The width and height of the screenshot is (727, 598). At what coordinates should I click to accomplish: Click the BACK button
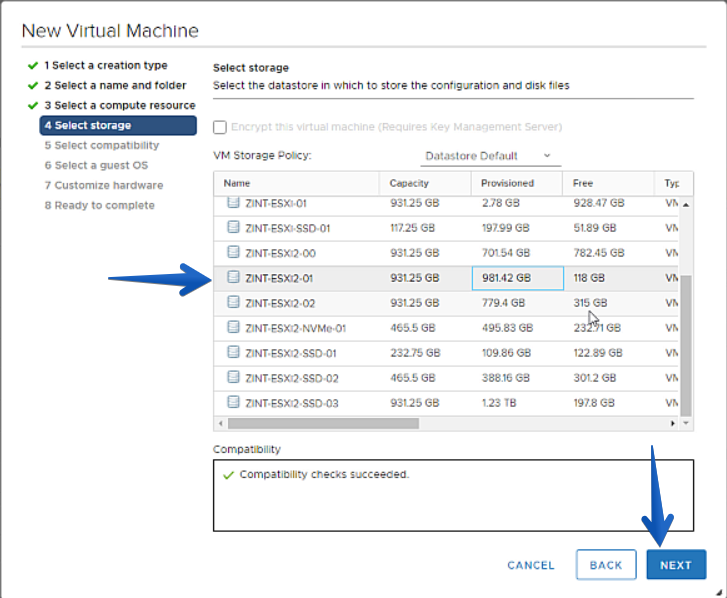click(x=606, y=565)
